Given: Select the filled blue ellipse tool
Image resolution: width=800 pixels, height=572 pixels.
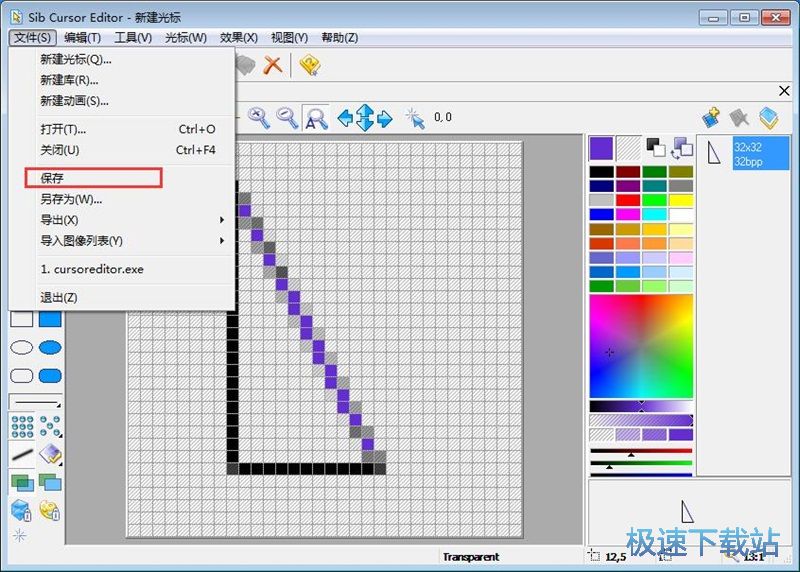Looking at the screenshot, I should [50, 348].
